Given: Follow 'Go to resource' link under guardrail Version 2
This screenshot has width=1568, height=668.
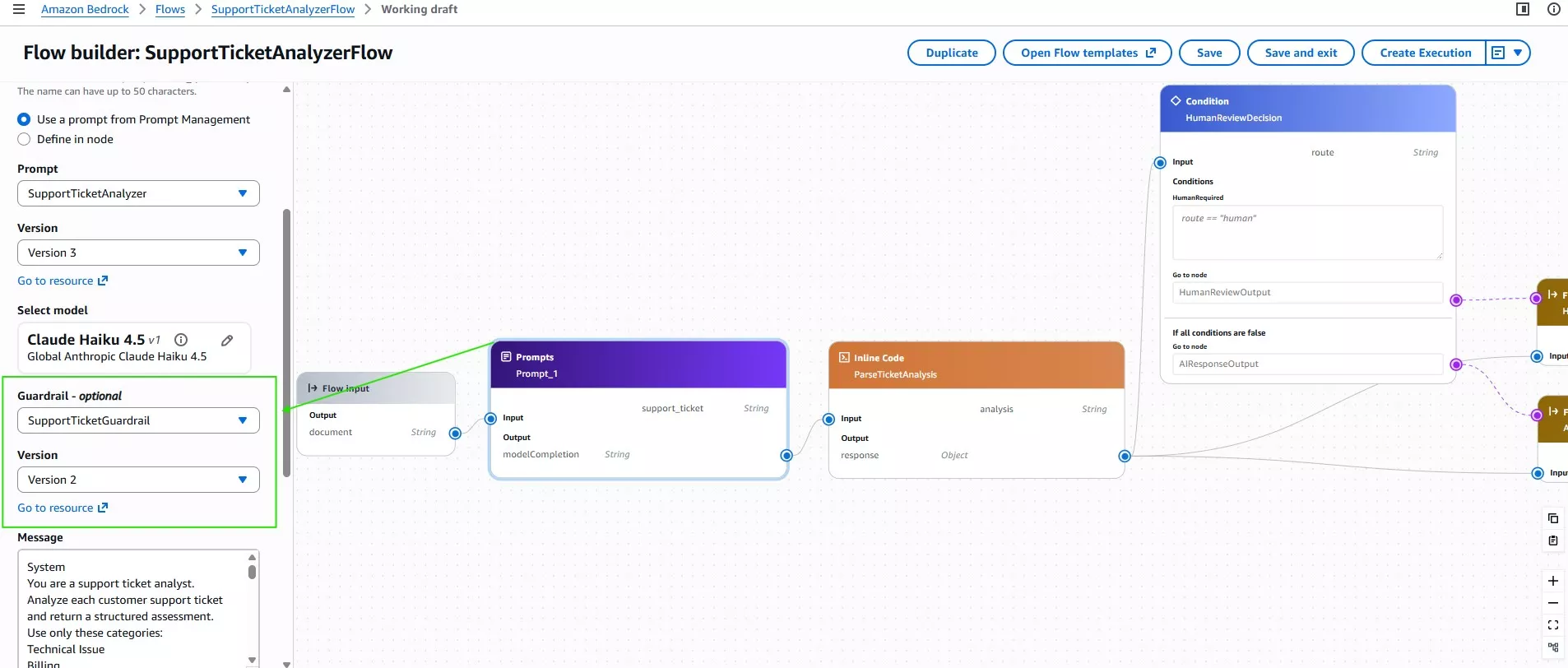Looking at the screenshot, I should (x=63, y=508).
